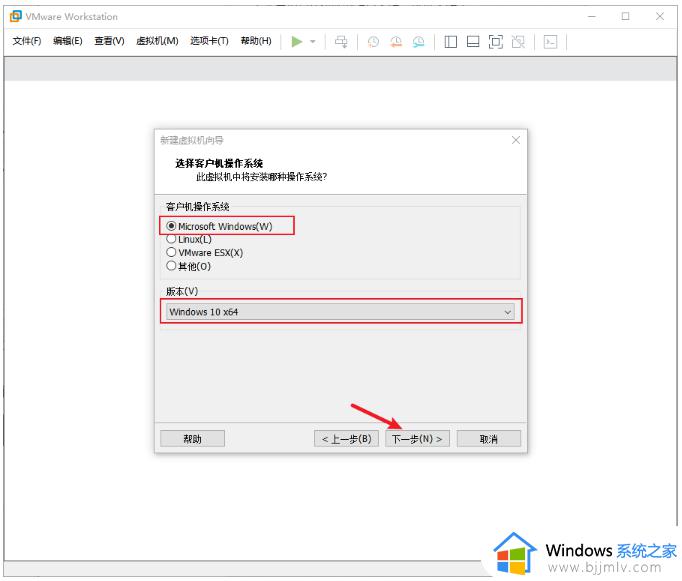
Task: Select the 其他(O) radio button
Action: point(171,266)
